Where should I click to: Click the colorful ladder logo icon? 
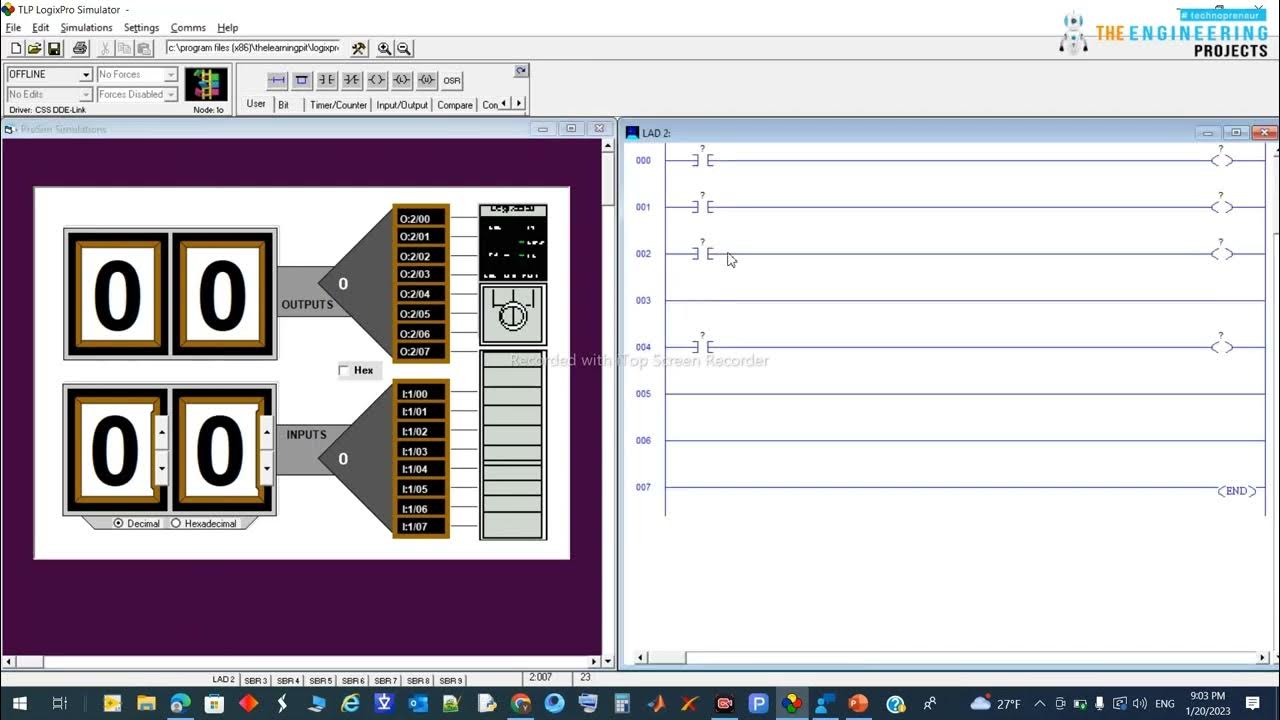coord(207,85)
